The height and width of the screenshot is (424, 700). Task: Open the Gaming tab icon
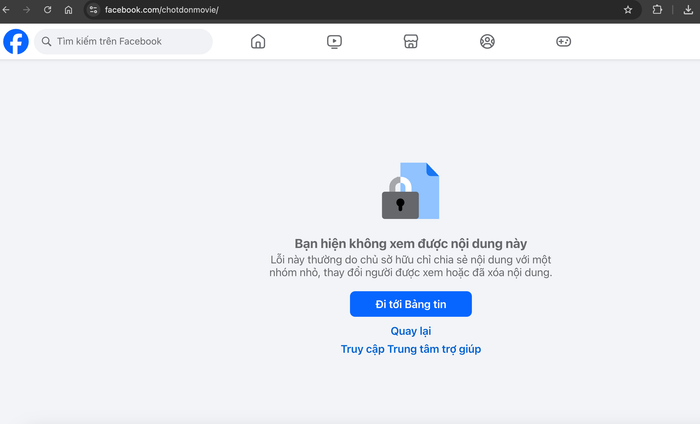pos(563,42)
